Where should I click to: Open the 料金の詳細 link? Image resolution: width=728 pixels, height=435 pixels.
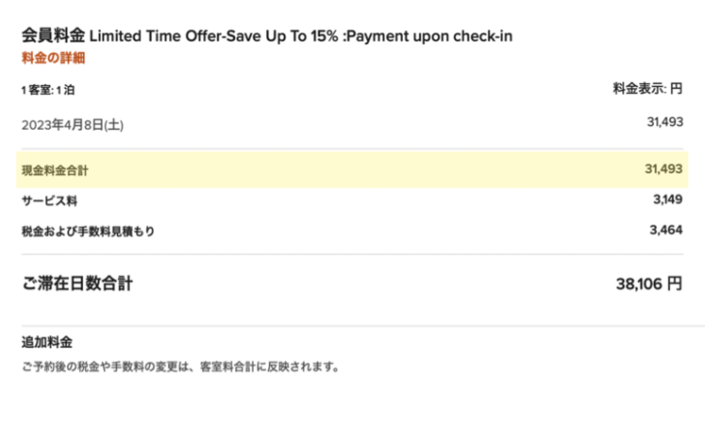53,58
